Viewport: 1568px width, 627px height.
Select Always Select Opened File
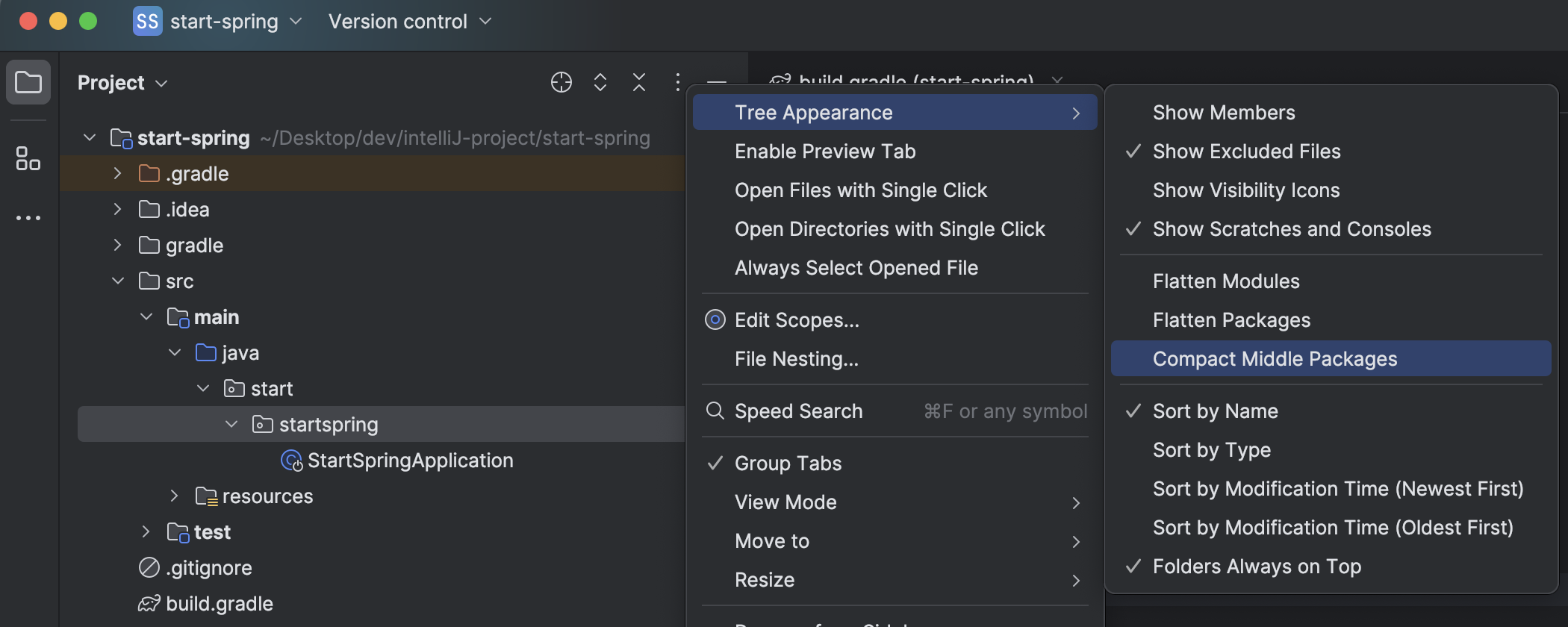click(x=895, y=268)
